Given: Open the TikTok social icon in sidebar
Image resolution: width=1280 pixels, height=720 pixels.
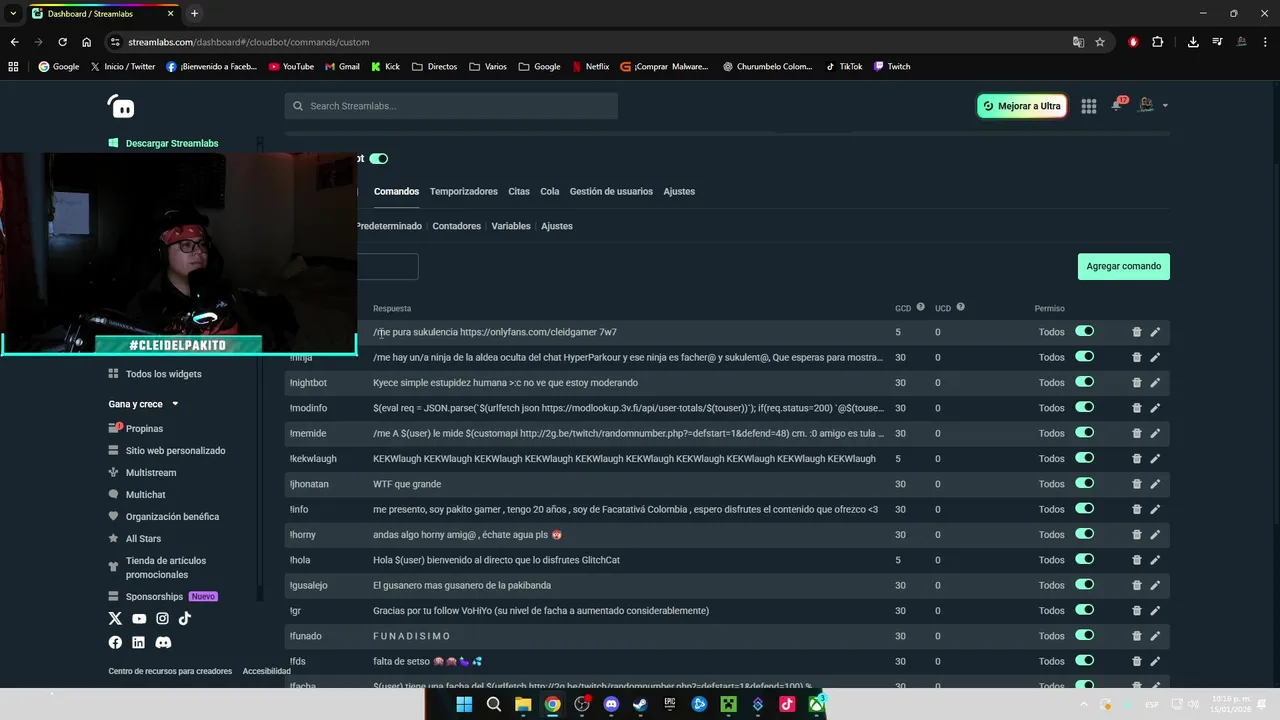Looking at the screenshot, I should pos(185,619).
